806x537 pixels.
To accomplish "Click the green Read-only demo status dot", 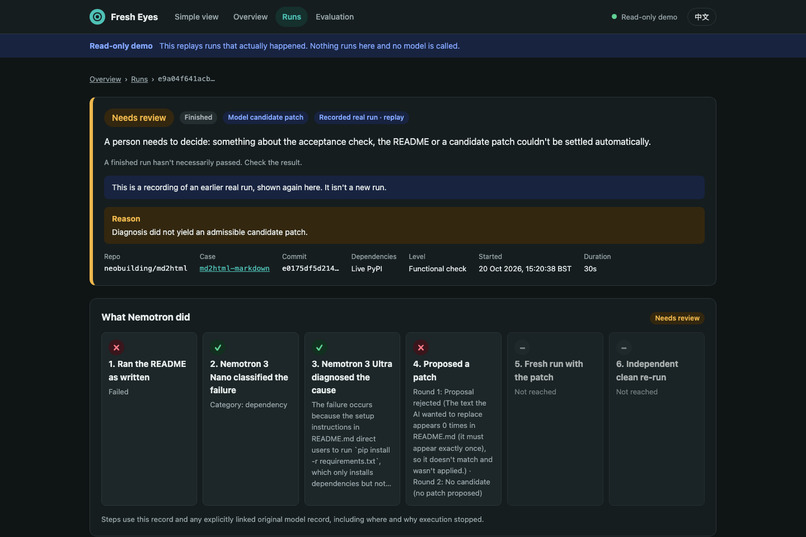I will click(614, 16).
